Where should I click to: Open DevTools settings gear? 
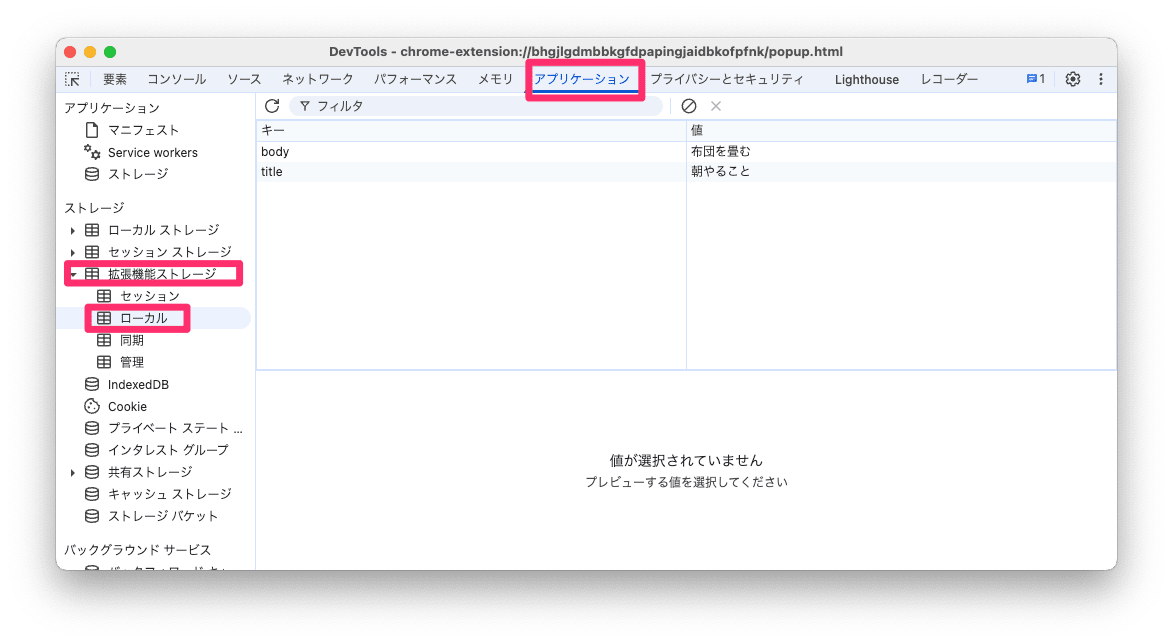[1073, 79]
